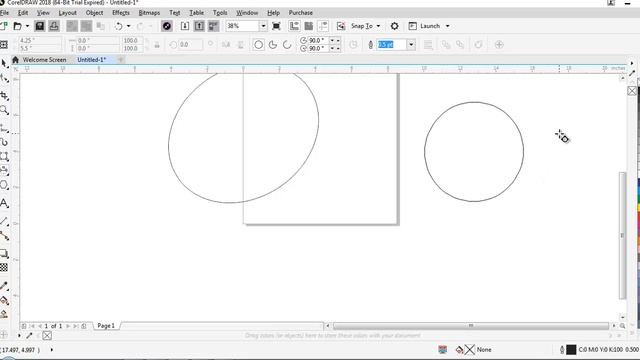Screen dimensions: 640x360
Task: Click the Undo icon
Action: pyautogui.click(x=119, y=26)
